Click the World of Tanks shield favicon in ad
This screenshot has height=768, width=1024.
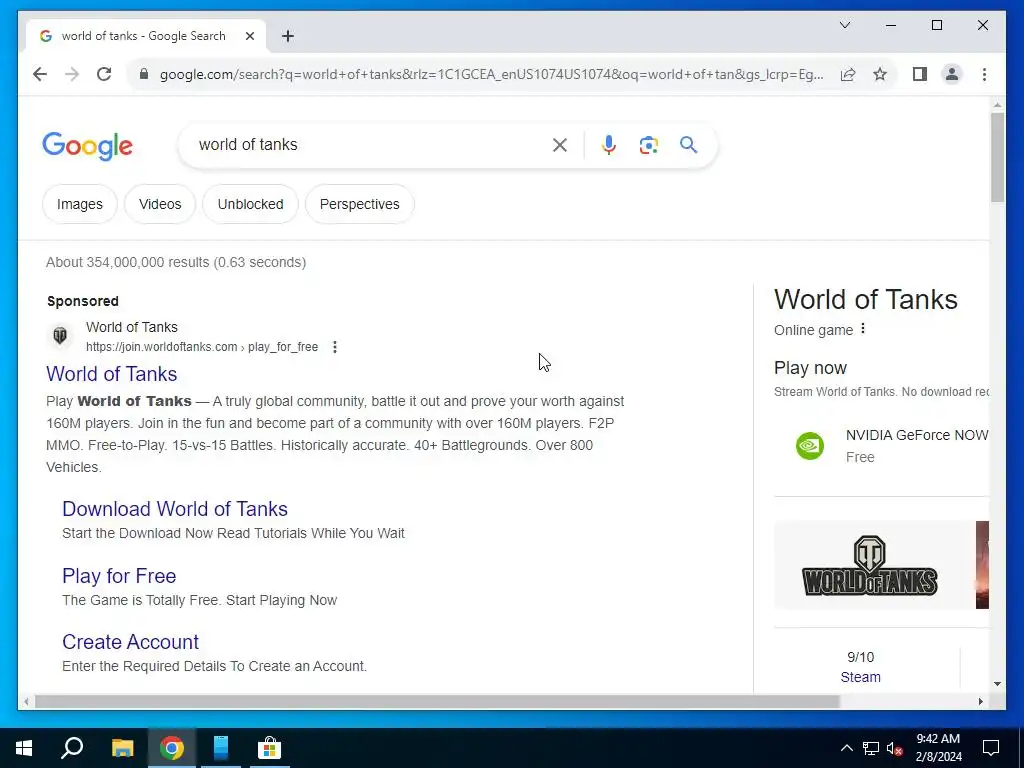tap(60, 336)
